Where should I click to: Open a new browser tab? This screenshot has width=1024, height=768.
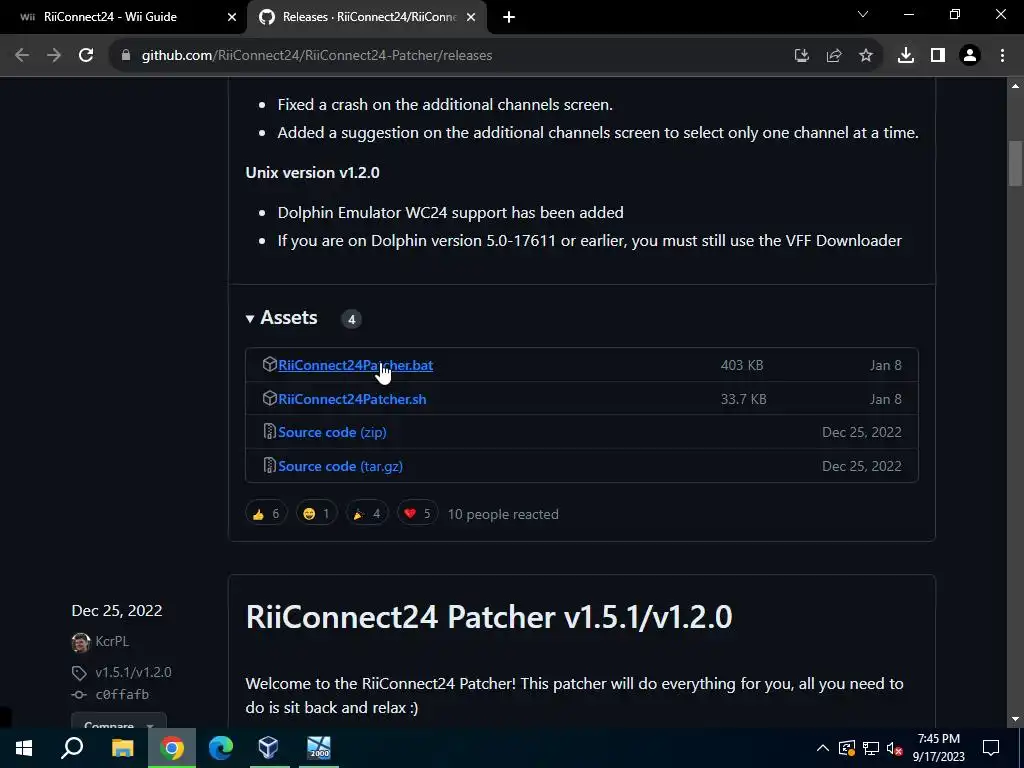click(x=509, y=17)
